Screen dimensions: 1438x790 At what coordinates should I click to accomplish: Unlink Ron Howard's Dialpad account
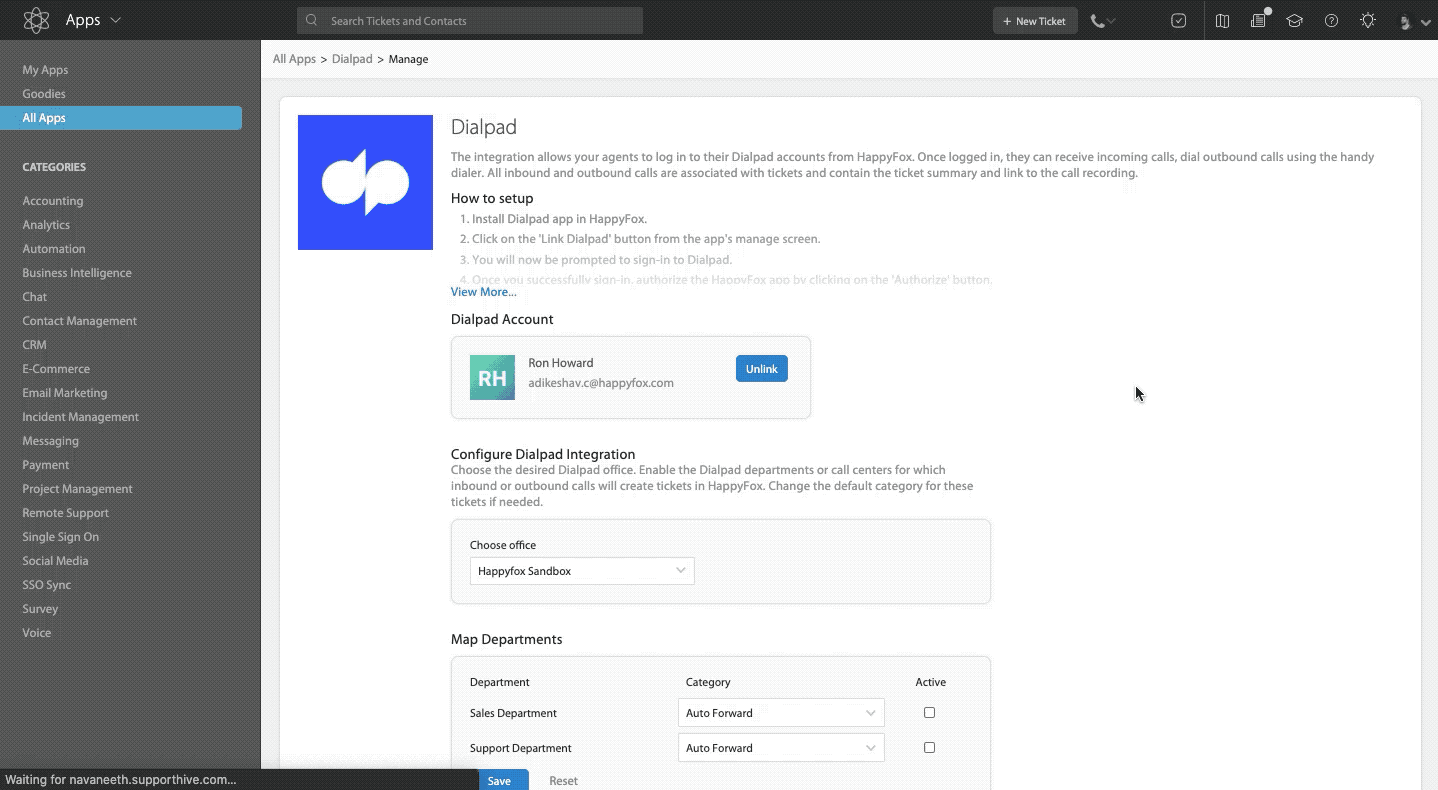(x=761, y=368)
